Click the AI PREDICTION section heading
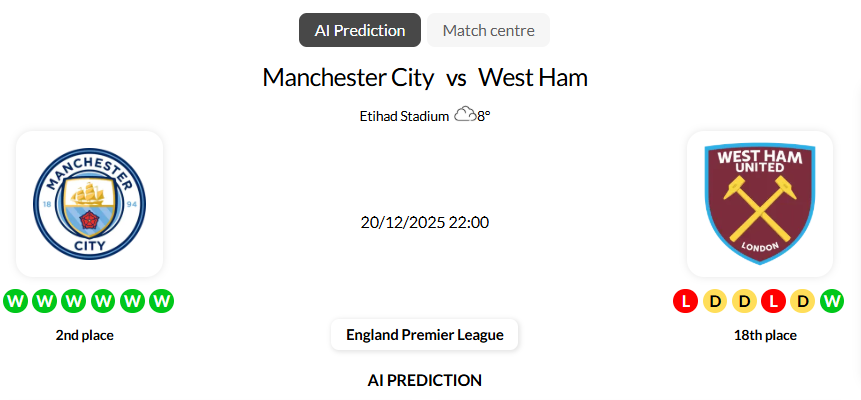861x400 pixels. point(425,380)
